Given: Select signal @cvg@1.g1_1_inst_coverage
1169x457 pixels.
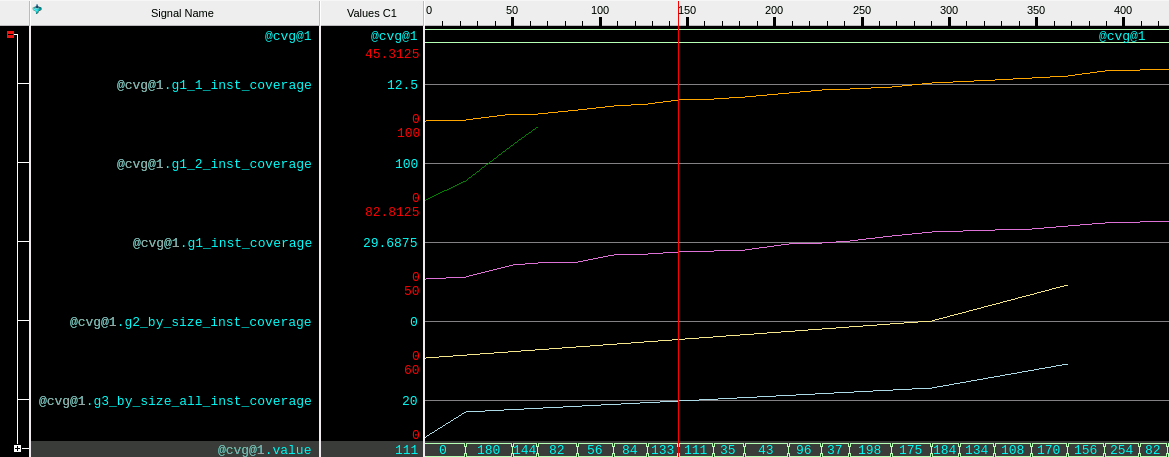Looking at the screenshot, I should click(x=214, y=85).
